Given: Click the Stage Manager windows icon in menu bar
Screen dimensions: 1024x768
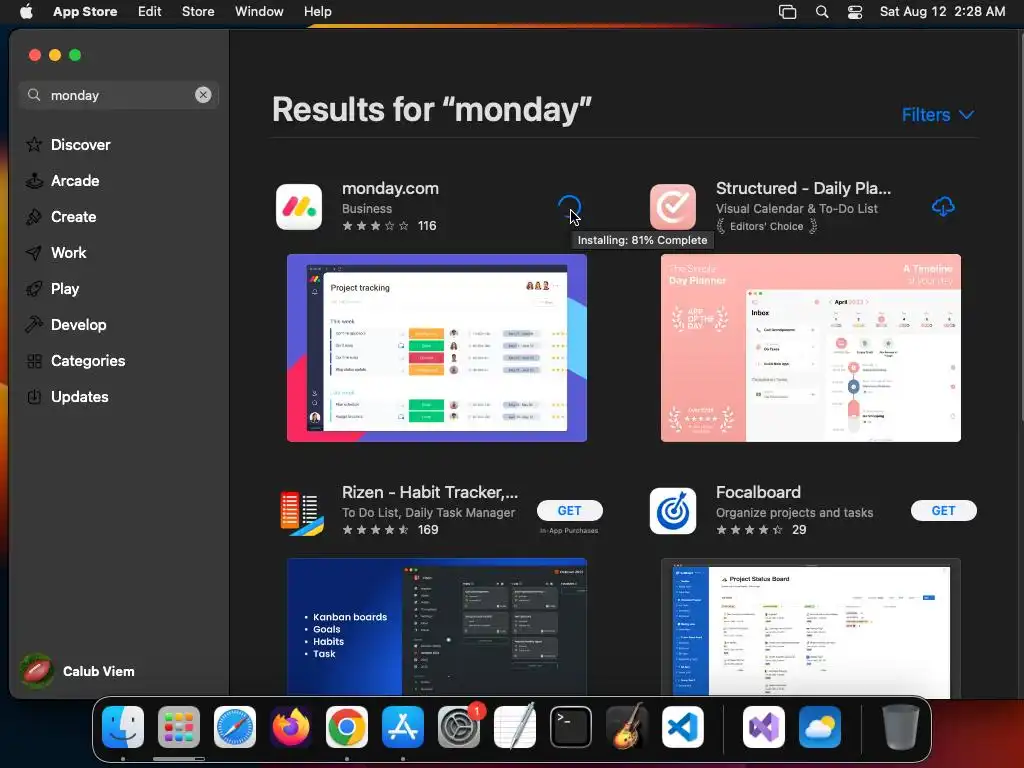Looking at the screenshot, I should 788,12.
